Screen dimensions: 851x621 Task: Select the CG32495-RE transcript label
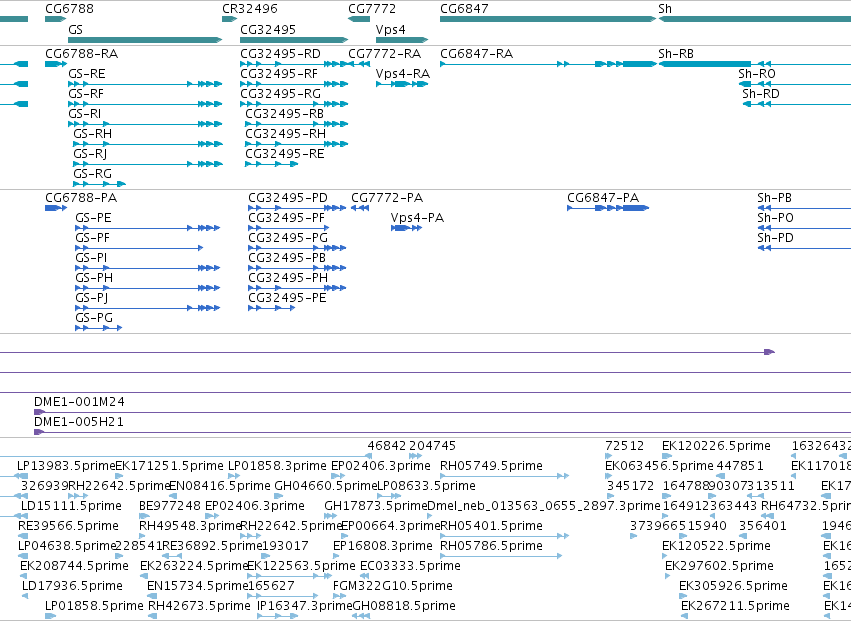284,154
